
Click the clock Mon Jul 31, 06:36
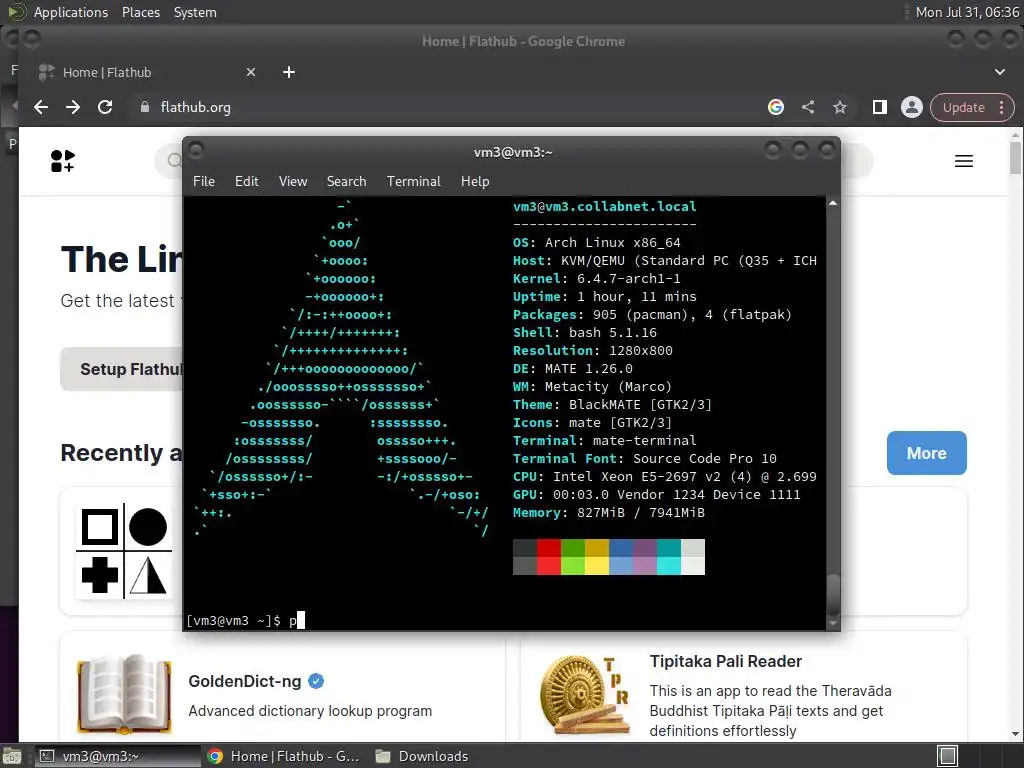click(x=967, y=12)
